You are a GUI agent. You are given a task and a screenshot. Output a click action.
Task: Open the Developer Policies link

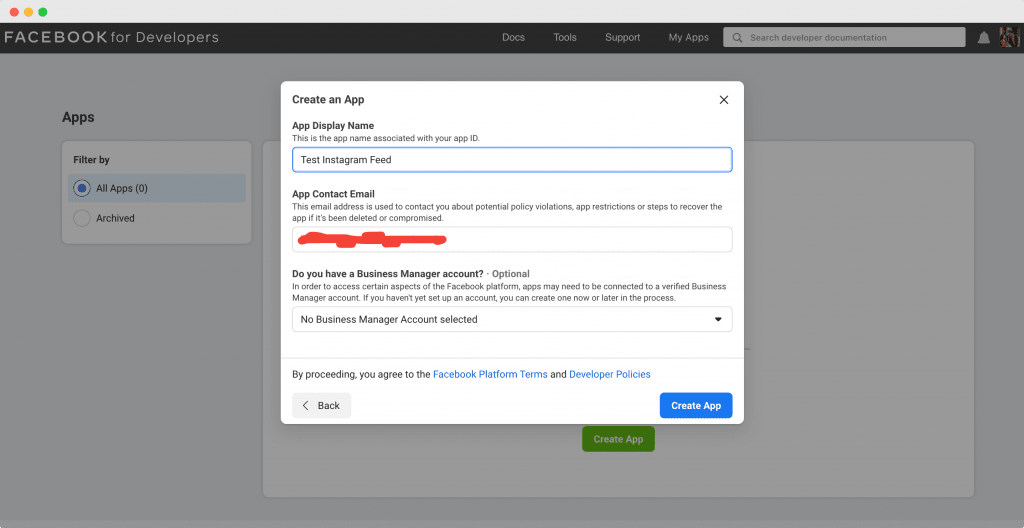pos(610,374)
